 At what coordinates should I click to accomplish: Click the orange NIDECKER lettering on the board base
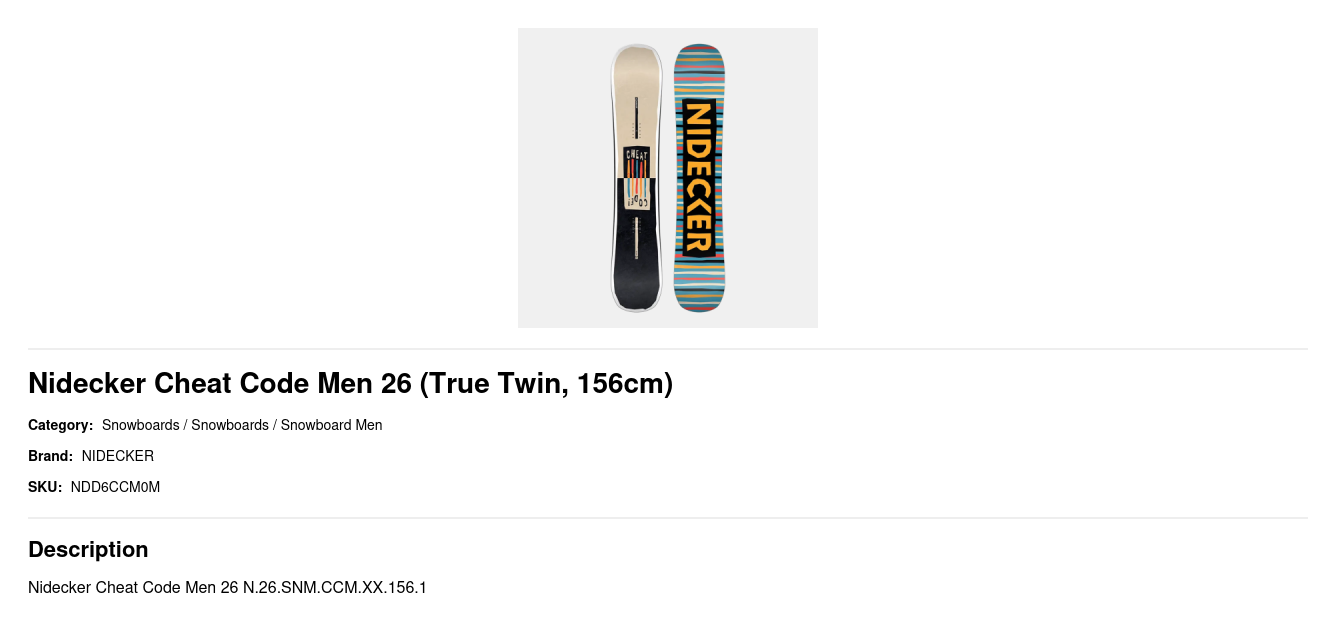point(698,176)
